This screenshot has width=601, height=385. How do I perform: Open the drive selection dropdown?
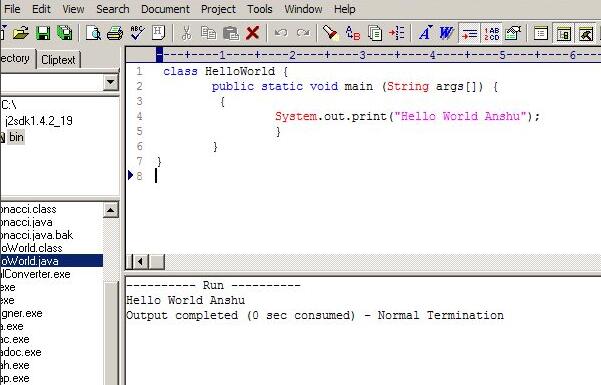[110, 82]
